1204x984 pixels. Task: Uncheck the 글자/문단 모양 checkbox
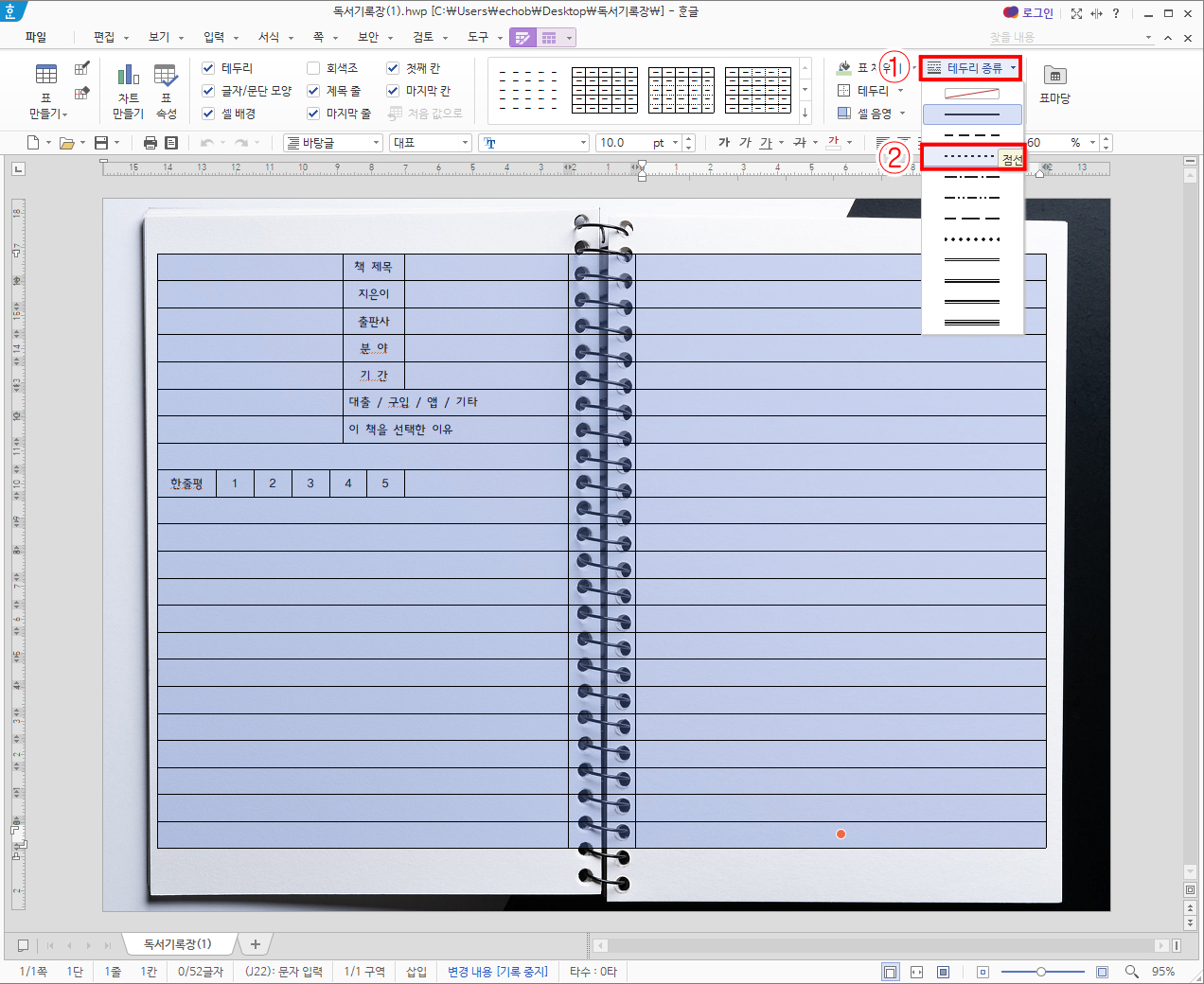[x=208, y=91]
